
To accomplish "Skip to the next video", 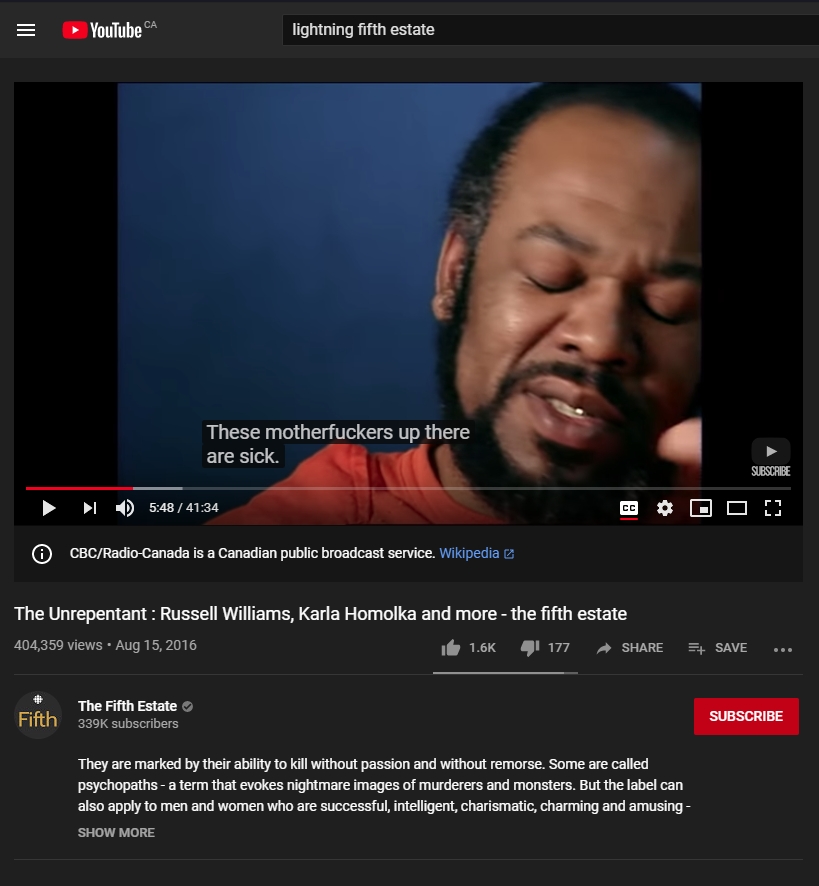I will coord(90,508).
